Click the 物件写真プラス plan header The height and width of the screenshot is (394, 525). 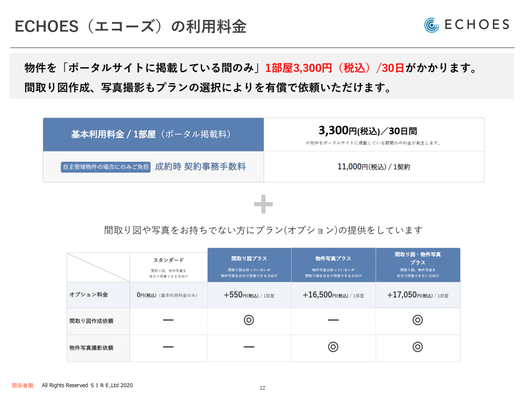(333, 265)
